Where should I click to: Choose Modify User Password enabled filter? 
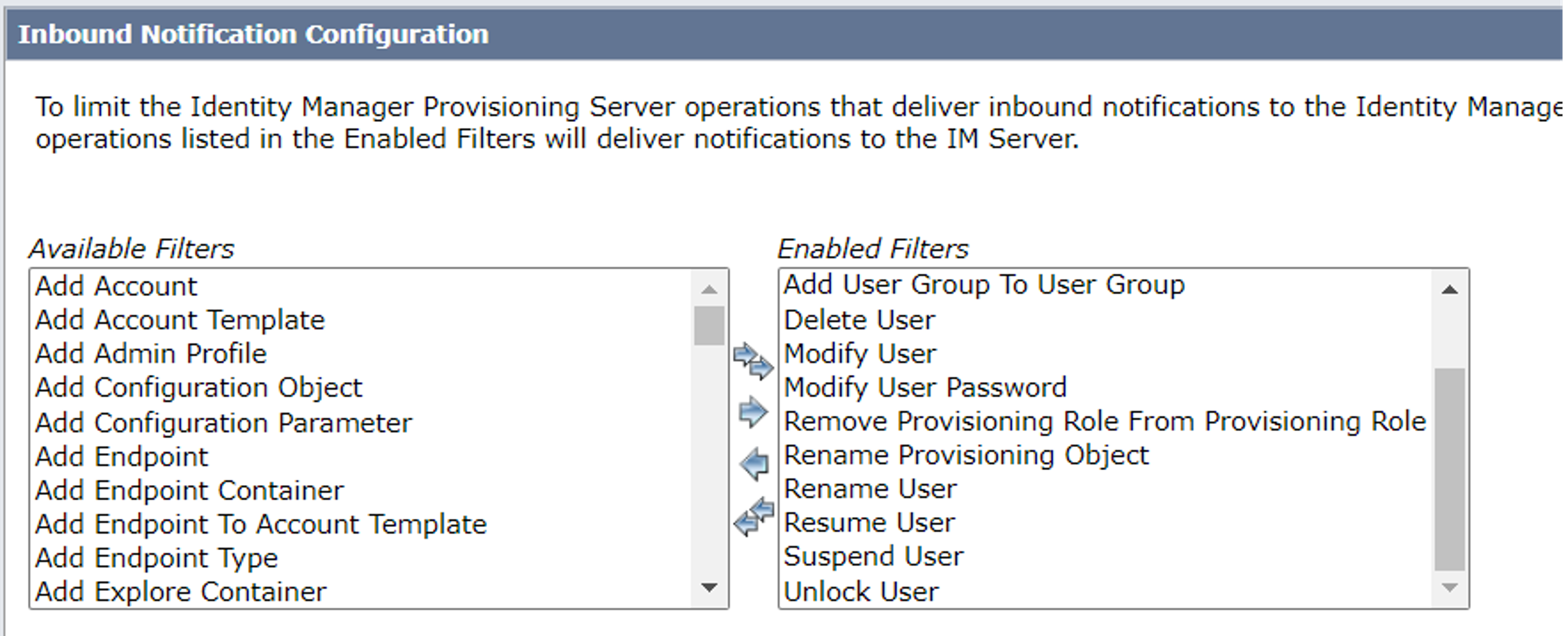click(925, 387)
